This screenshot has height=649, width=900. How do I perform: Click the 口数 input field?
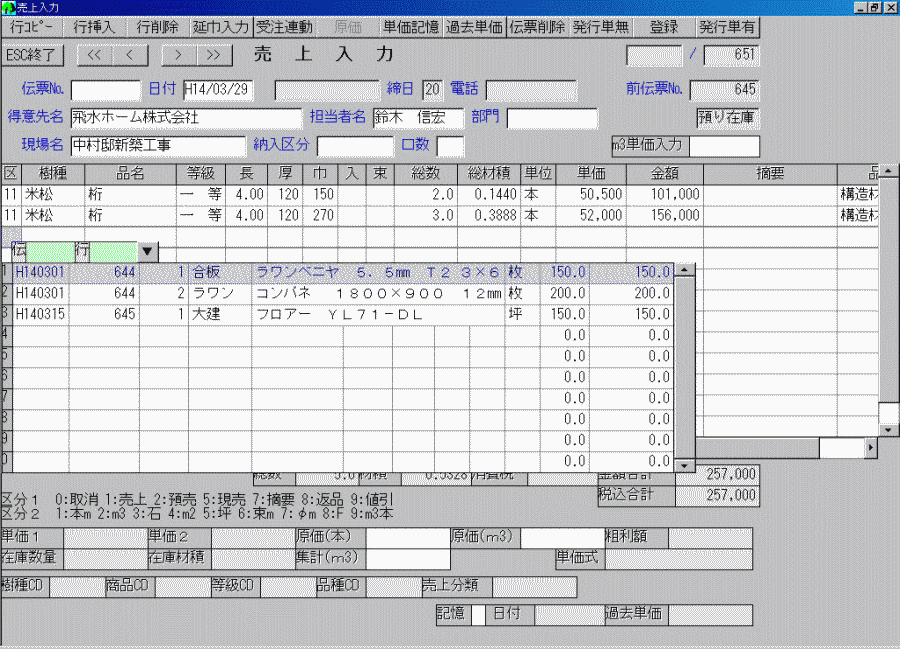click(x=450, y=146)
